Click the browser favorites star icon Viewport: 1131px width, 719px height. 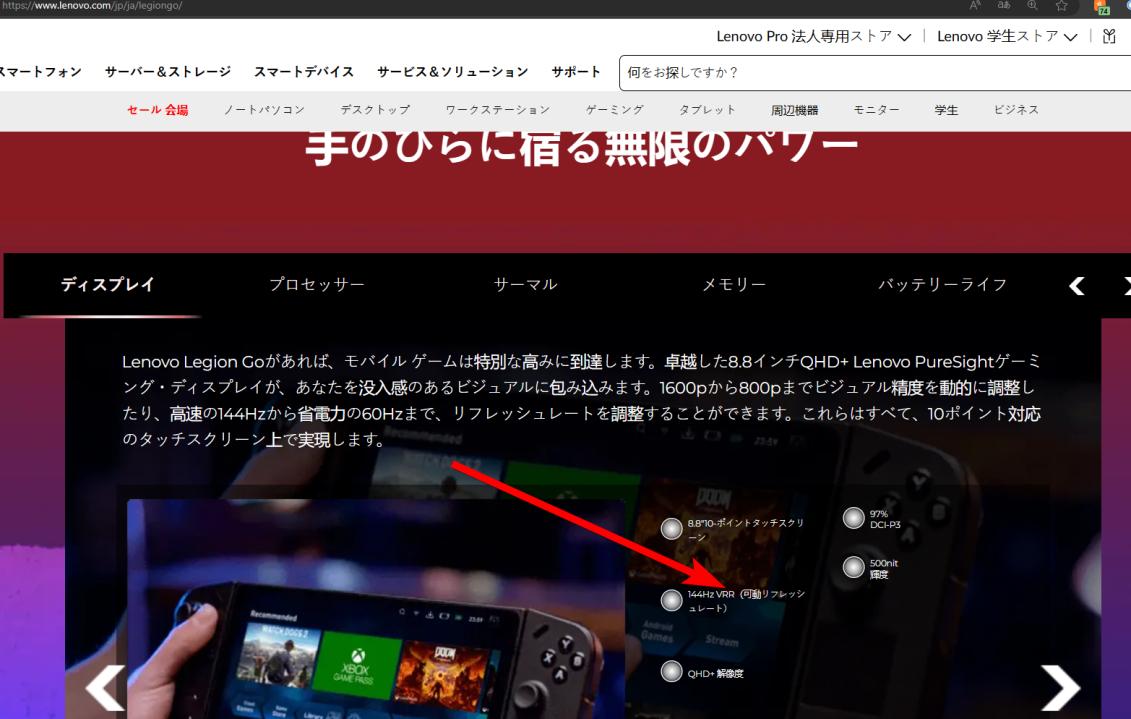point(1062,6)
